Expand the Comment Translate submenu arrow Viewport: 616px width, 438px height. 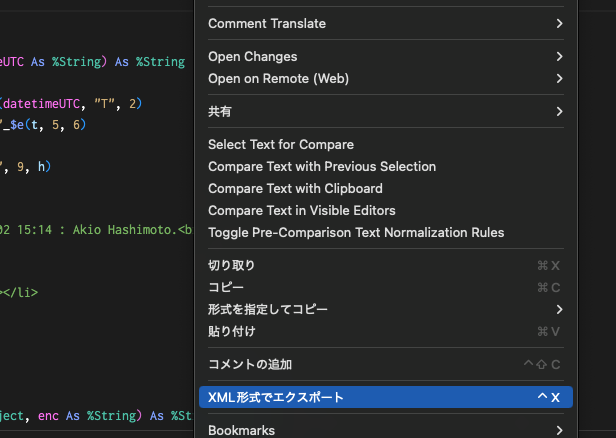coord(559,23)
